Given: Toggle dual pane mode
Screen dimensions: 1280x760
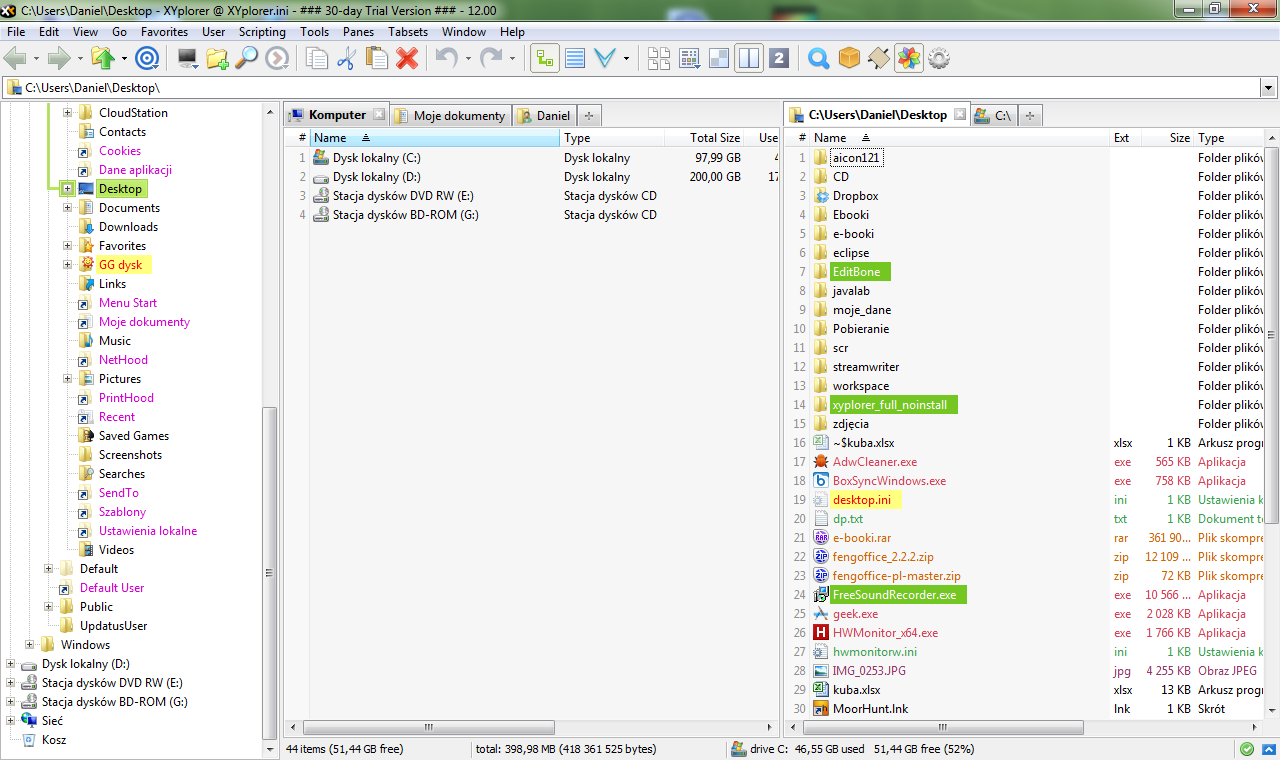Looking at the screenshot, I should (x=749, y=59).
